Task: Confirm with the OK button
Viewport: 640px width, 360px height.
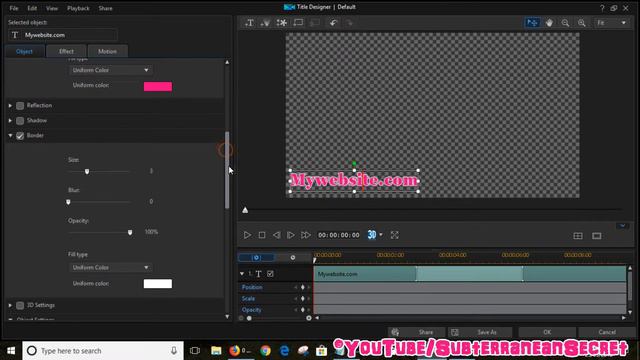Action: 547,332
